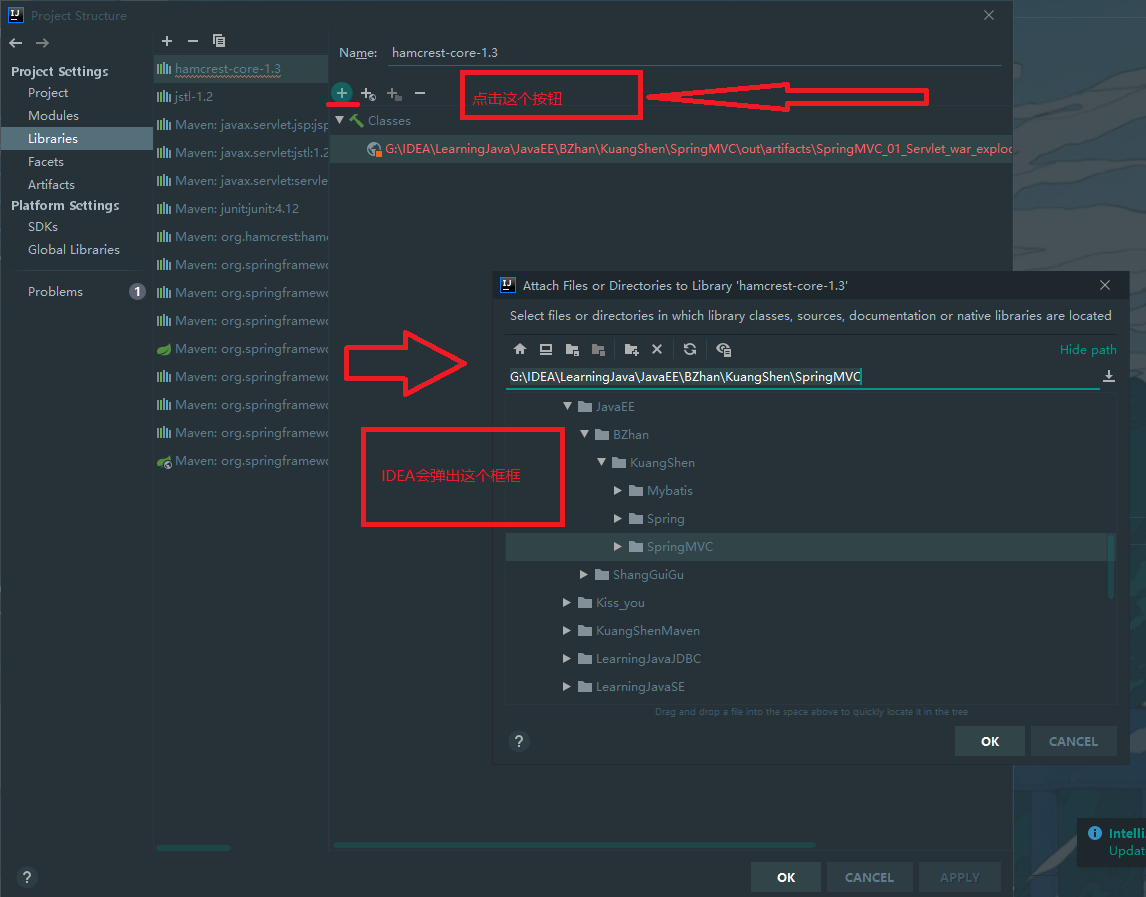Click the path input field in file chooser

click(802, 376)
